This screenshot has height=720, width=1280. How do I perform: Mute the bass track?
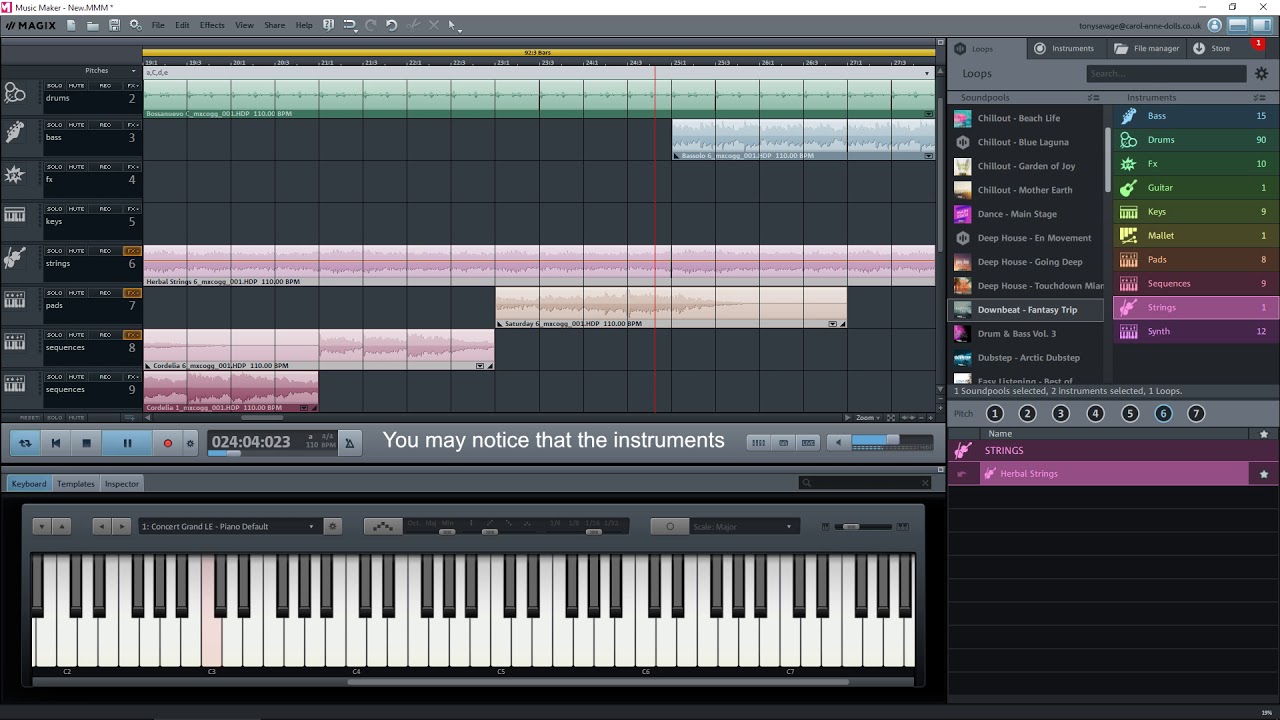(77, 125)
